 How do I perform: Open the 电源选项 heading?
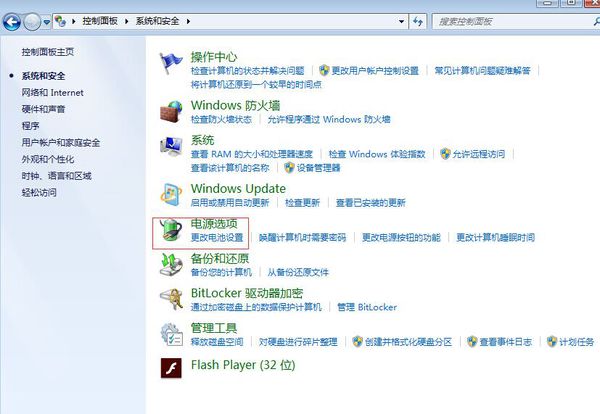(x=214, y=223)
